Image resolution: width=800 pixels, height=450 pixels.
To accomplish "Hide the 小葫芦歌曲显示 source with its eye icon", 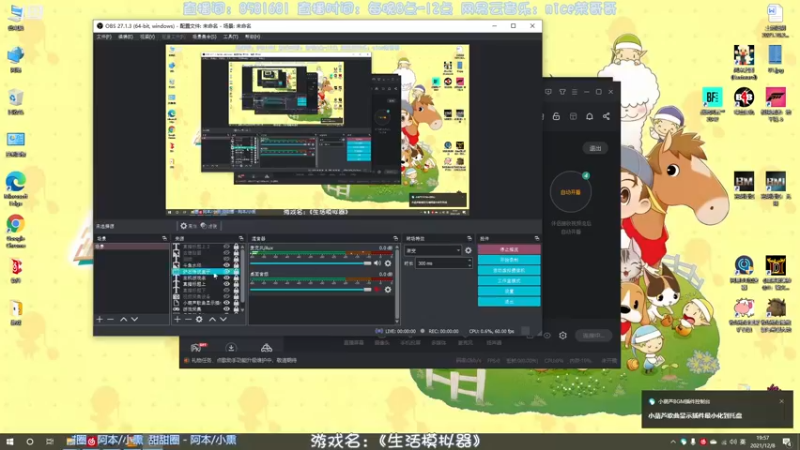I will 227,303.
